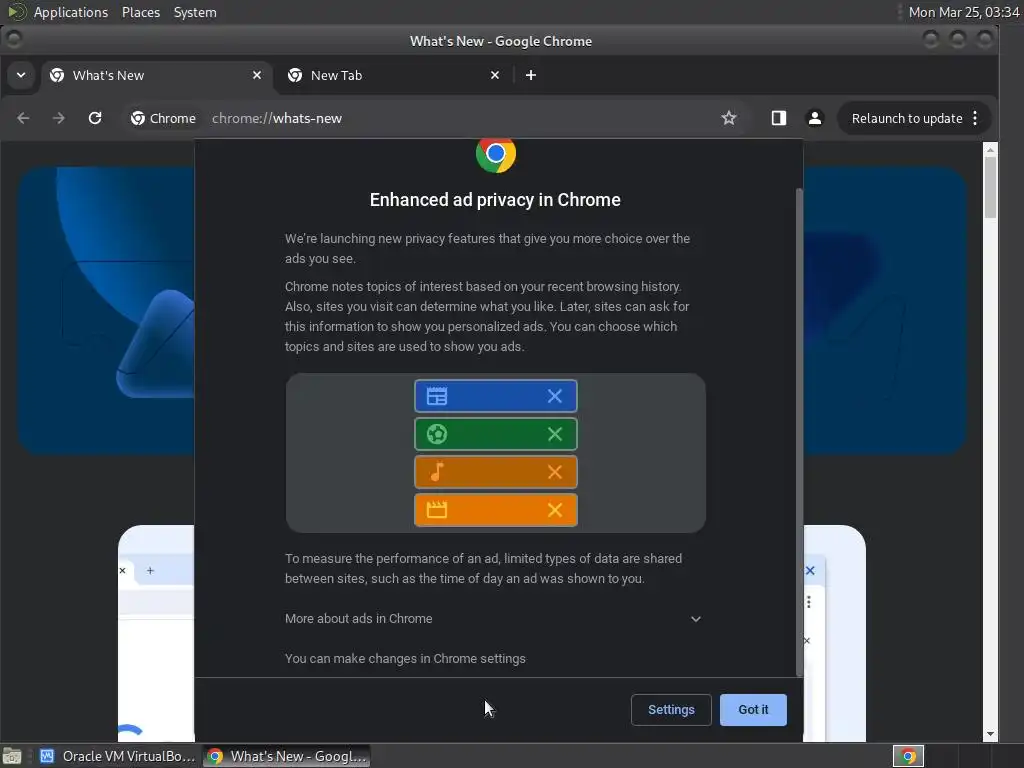Remove the blue news topic chip
The width and height of the screenshot is (1024, 768).
point(554,396)
